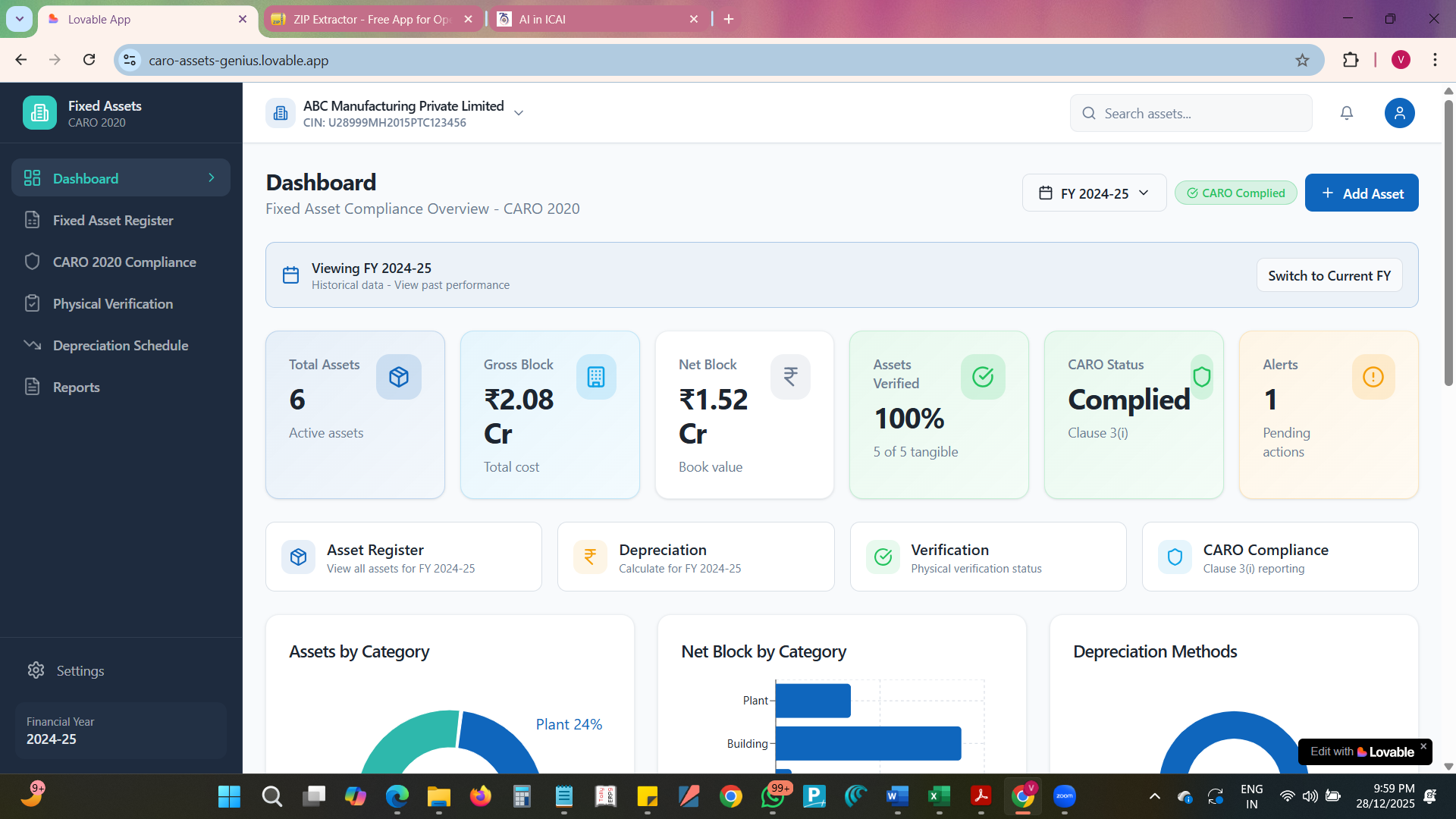Open the user profile avatar
Viewport: 1456px width, 819px height.
pos(1399,113)
